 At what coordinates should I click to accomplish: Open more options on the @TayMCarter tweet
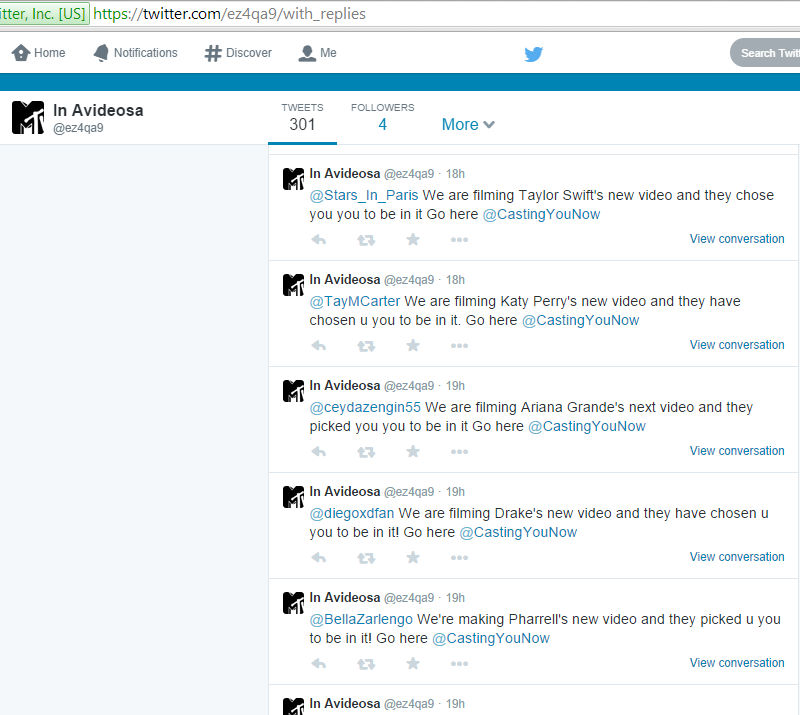coord(459,346)
